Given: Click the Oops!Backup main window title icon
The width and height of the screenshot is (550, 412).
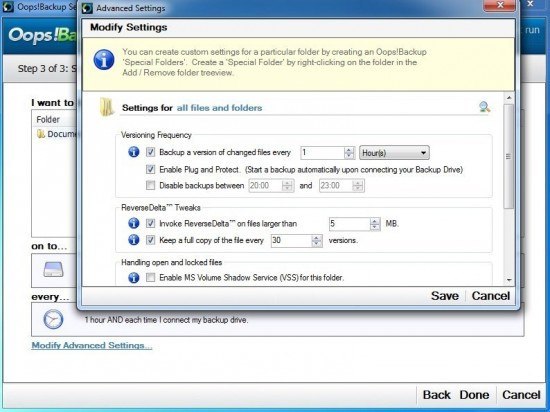Looking at the screenshot, I should tap(8, 7).
